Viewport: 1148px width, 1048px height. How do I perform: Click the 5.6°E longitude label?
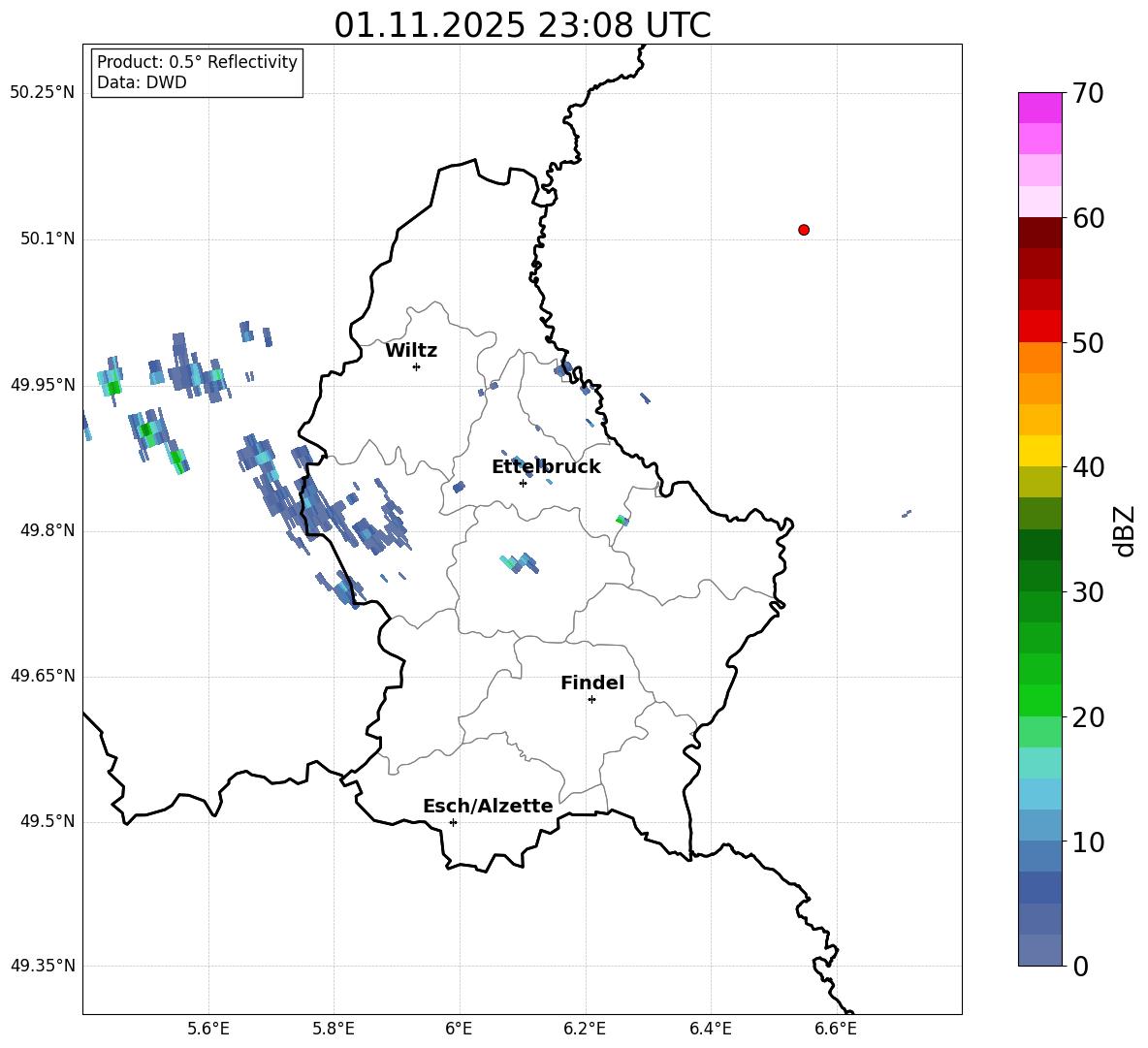[x=208, y=1029]
